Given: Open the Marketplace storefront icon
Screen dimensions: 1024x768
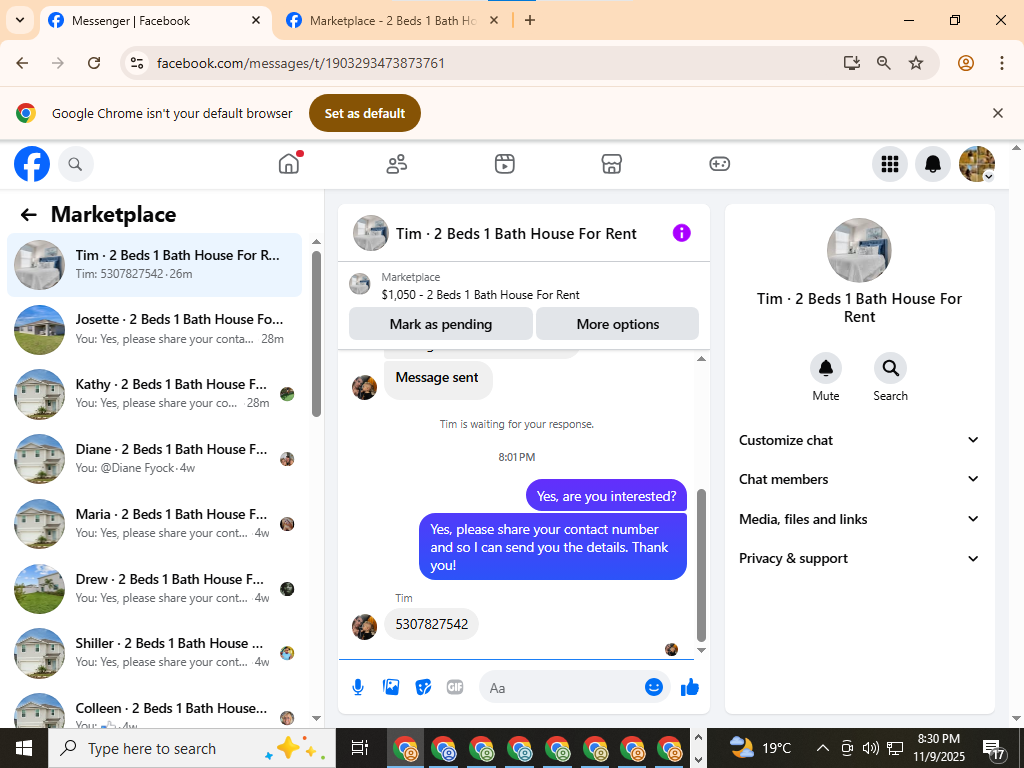Looking at the screenshot, I should click(x=611, y=164).
